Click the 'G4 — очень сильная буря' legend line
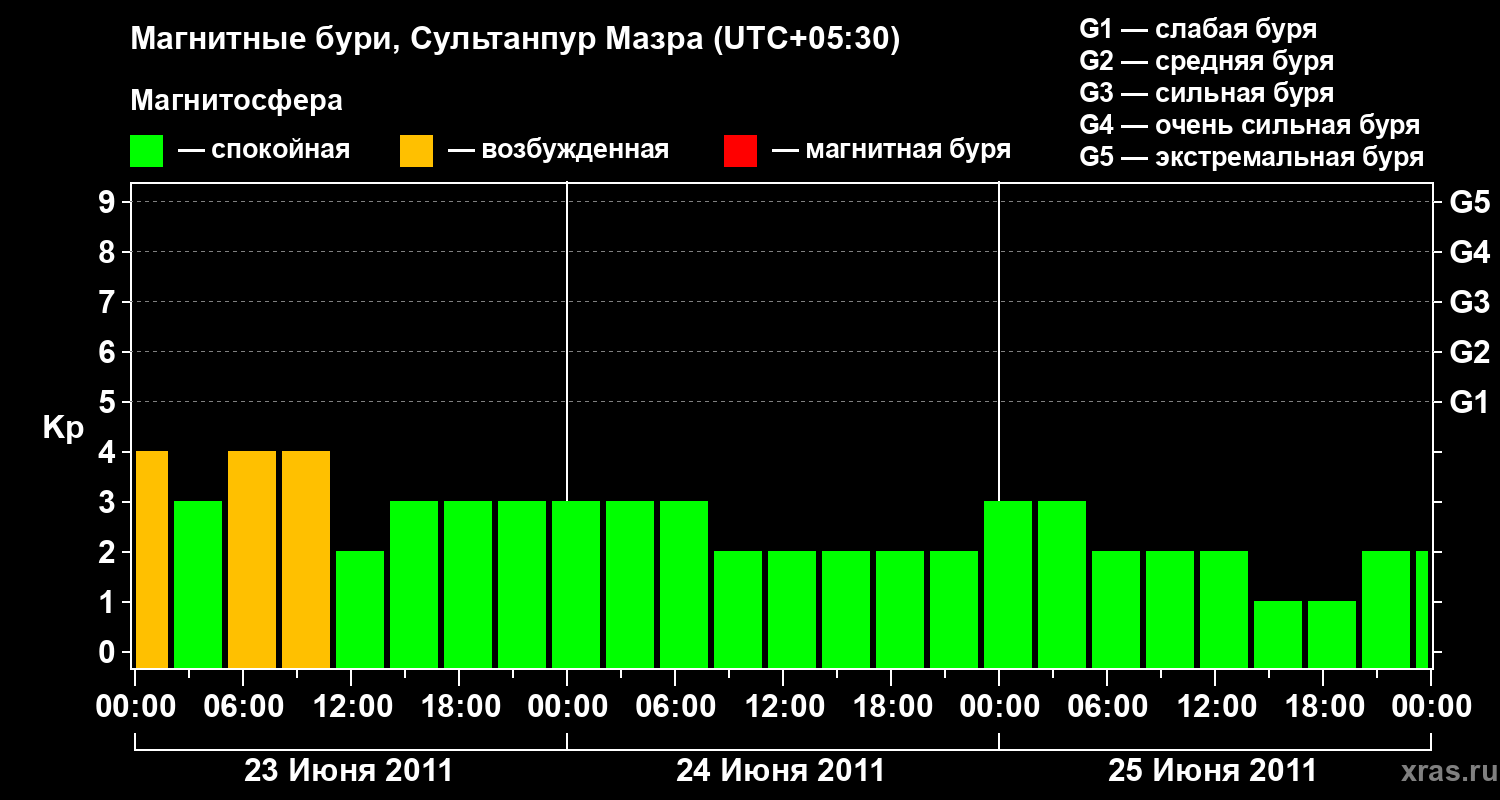Image resolution: width=1500 pixels, height=800 pixels. click(1250, 125)
